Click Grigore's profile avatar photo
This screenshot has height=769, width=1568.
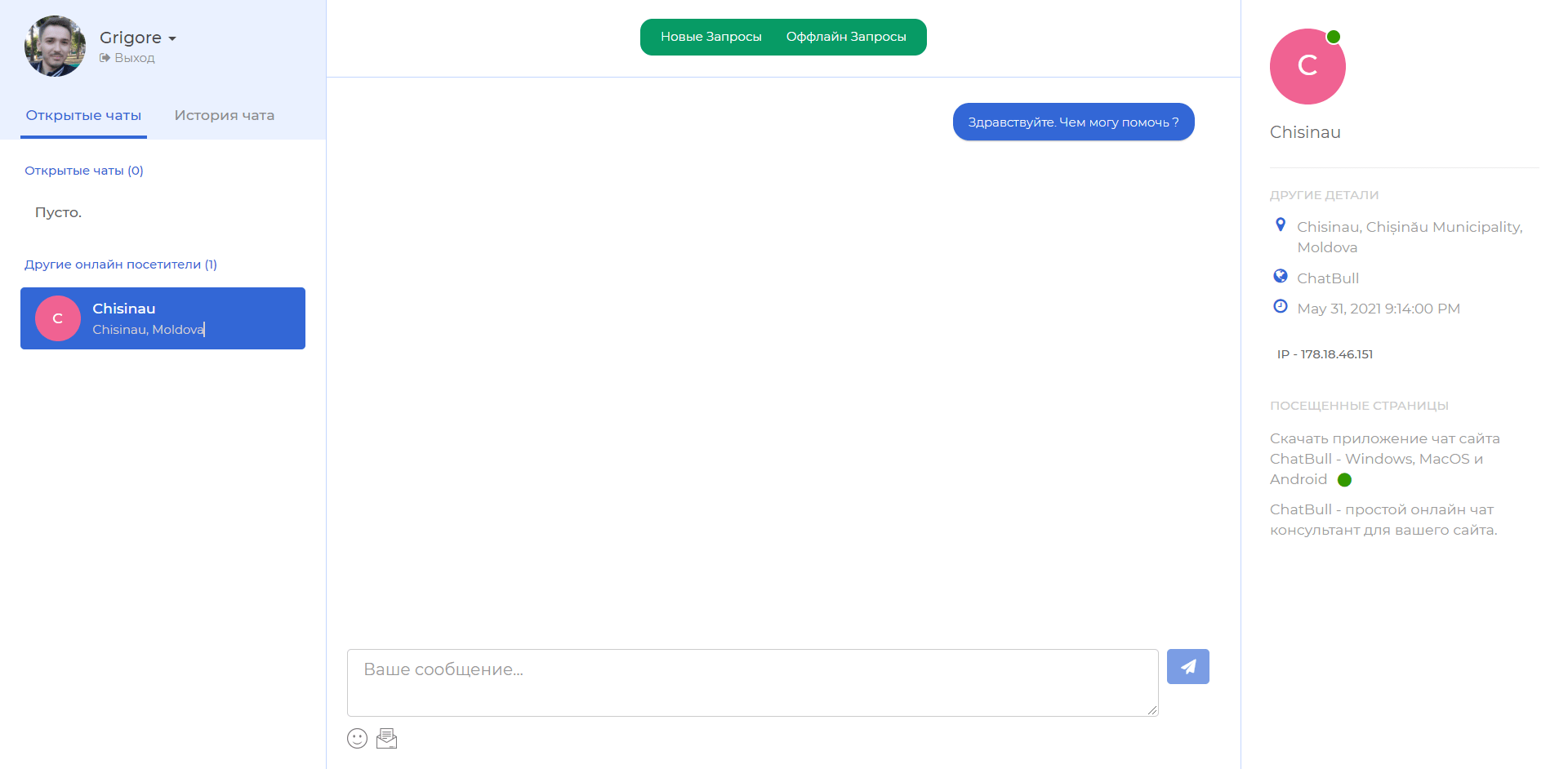click(55, 47)
